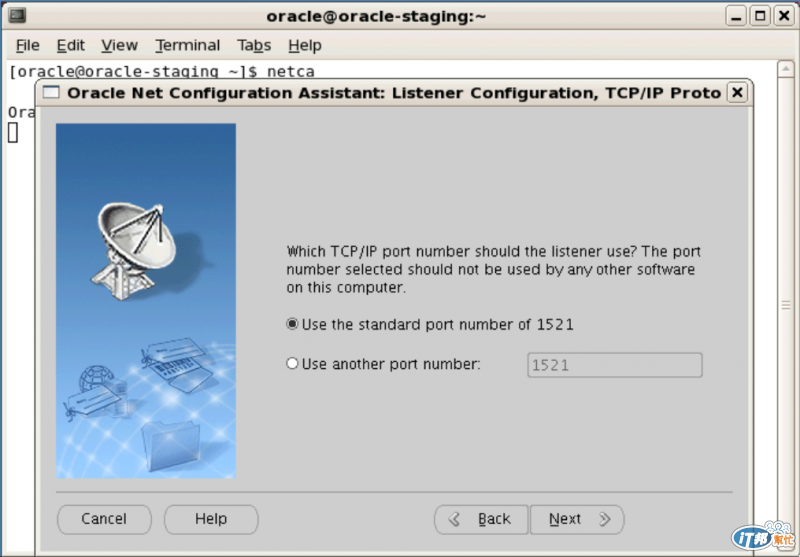This screenshot has height=557, width=800.
Task: Click the terminal vertical scrollbar handle
Action: 786,305
